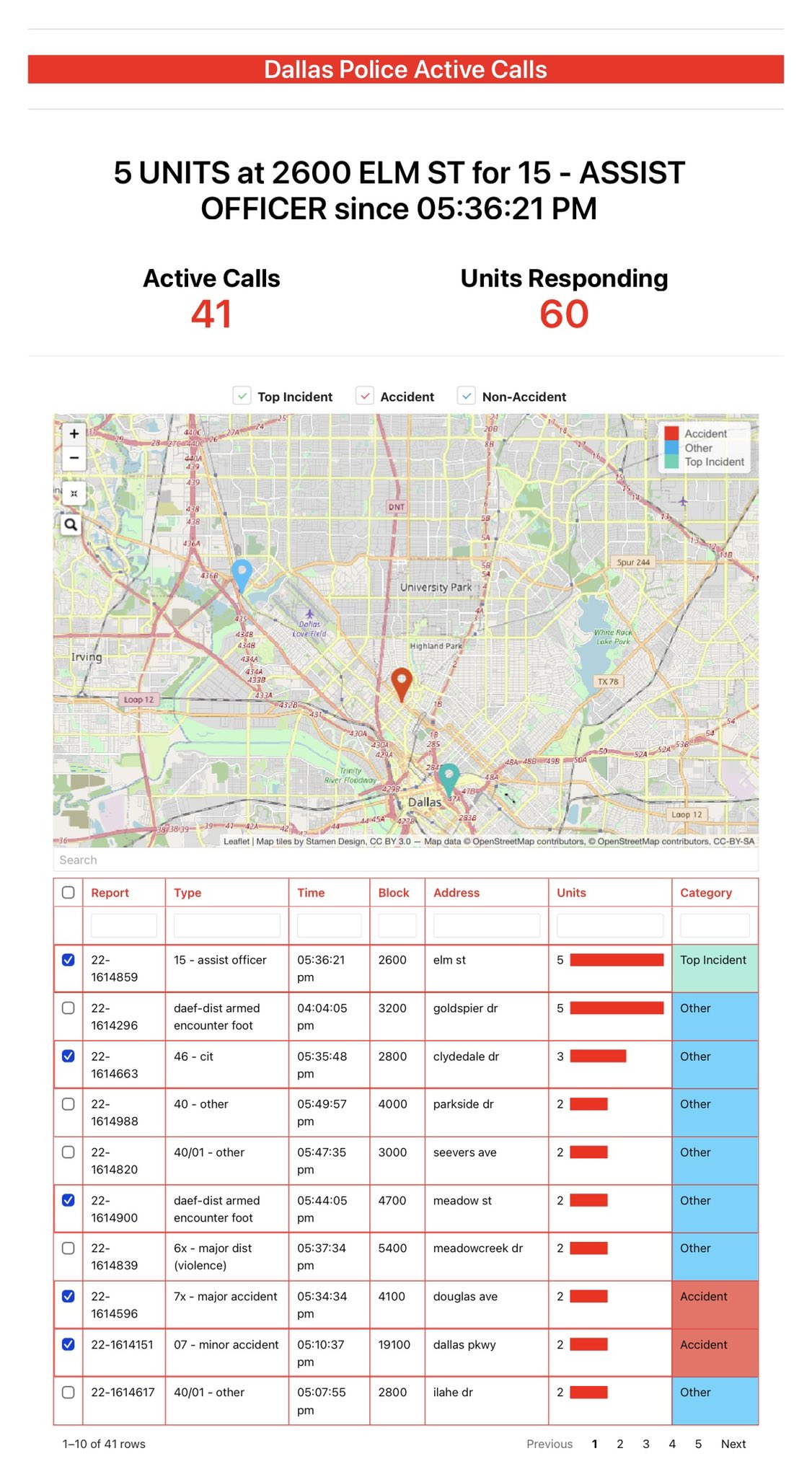
Task: Zoom in on the map with plus button
Action: pos(74,433)
